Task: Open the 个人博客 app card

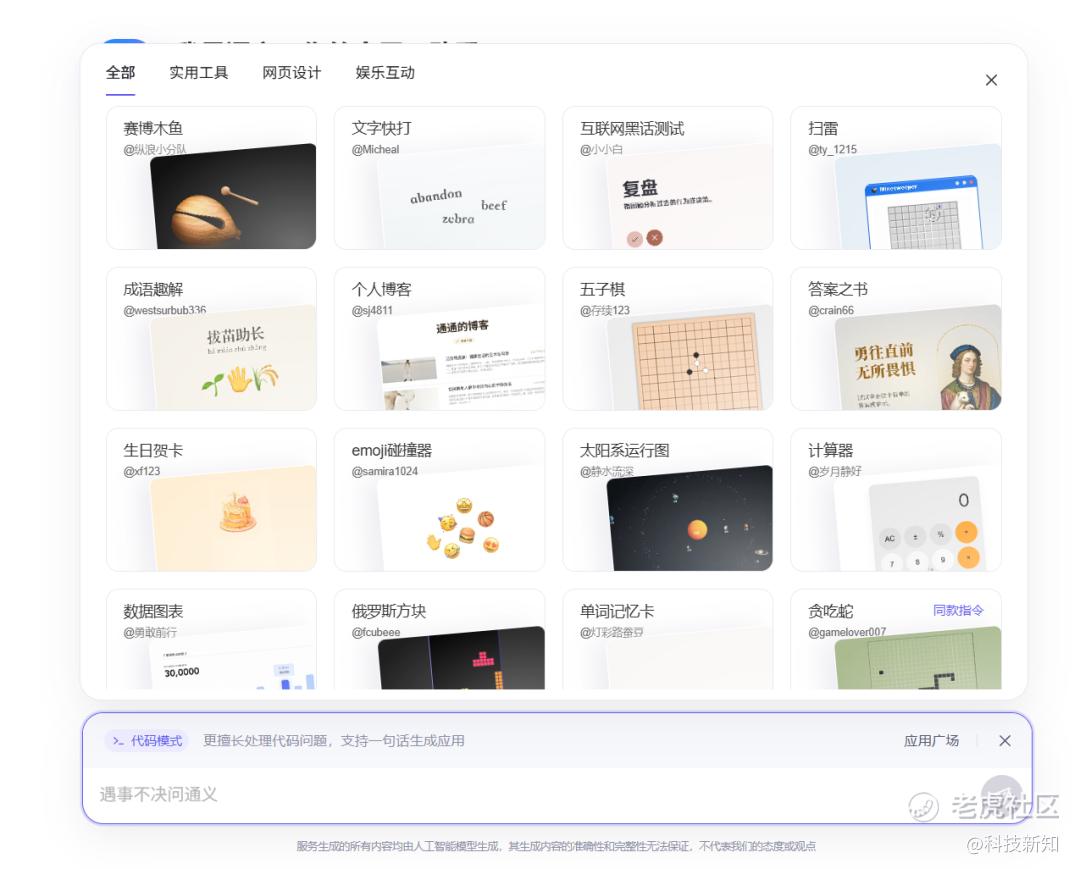Action: click(x=439, y=339)
